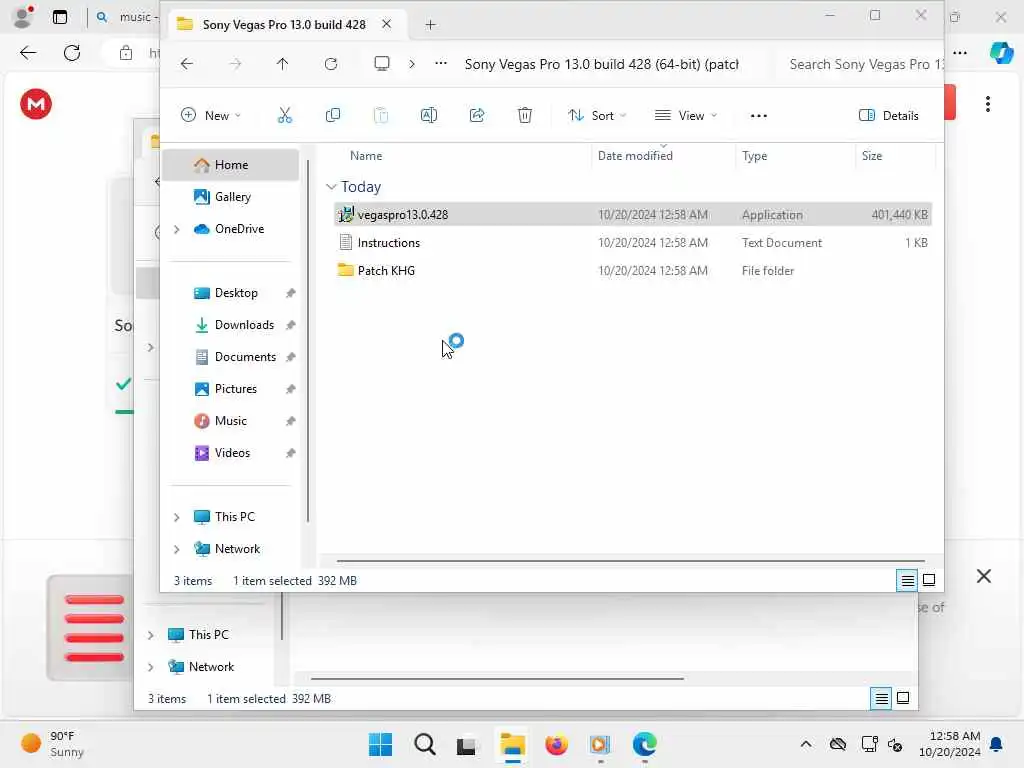This screenshot has height=768, width=1024.
Task: Open Gallery in navigation pane
Action: (231, 197)
